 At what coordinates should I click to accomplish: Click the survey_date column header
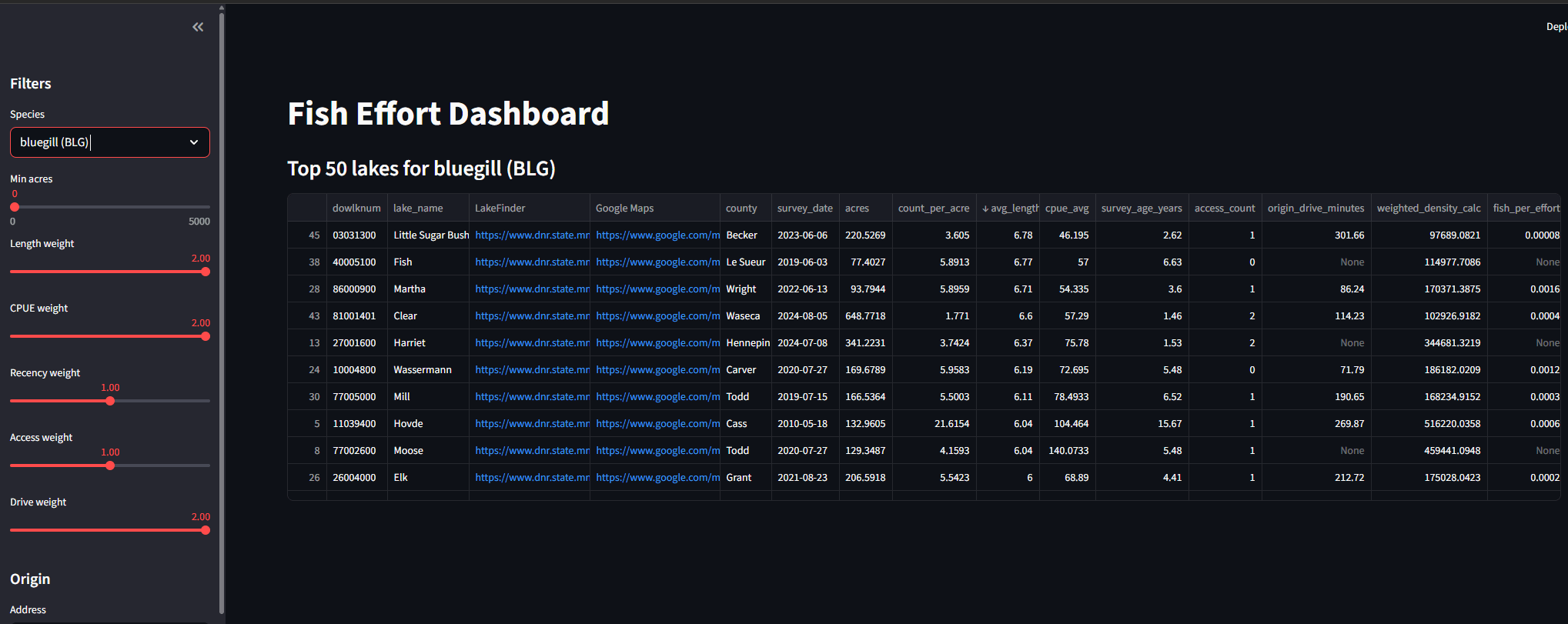(x=804, y=209)
